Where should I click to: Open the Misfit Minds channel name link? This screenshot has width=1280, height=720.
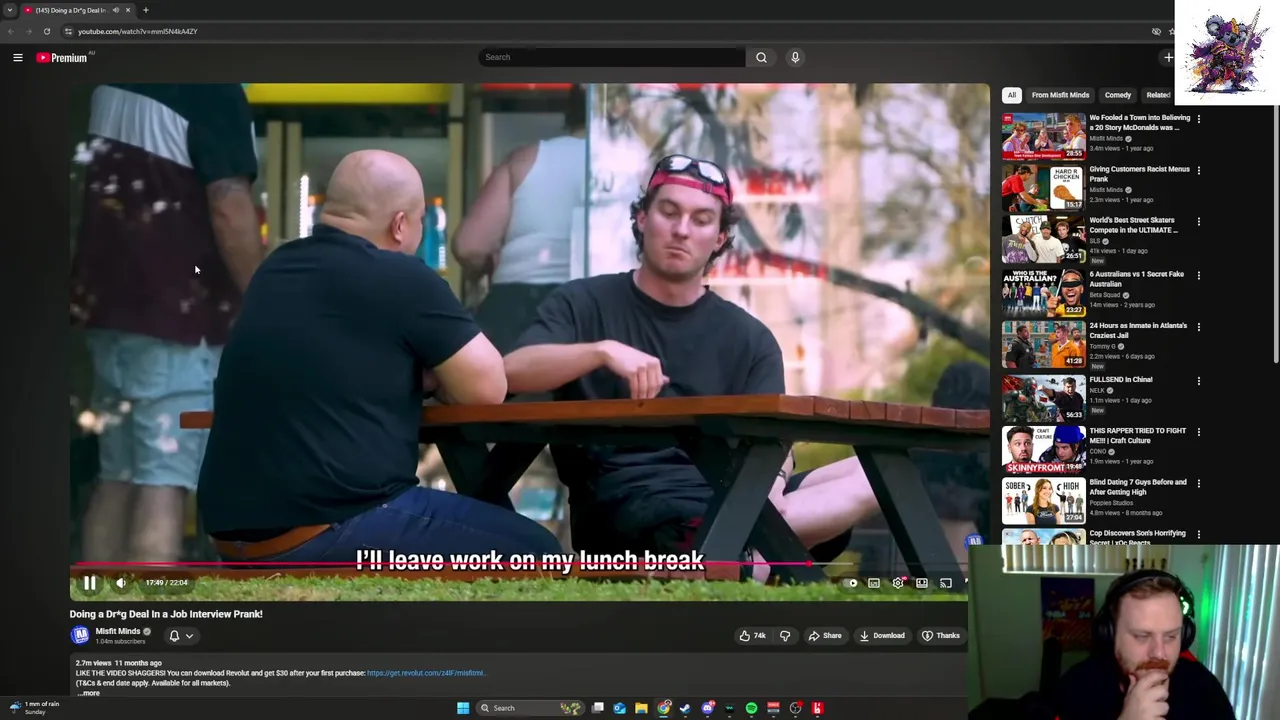click(118, 631)
